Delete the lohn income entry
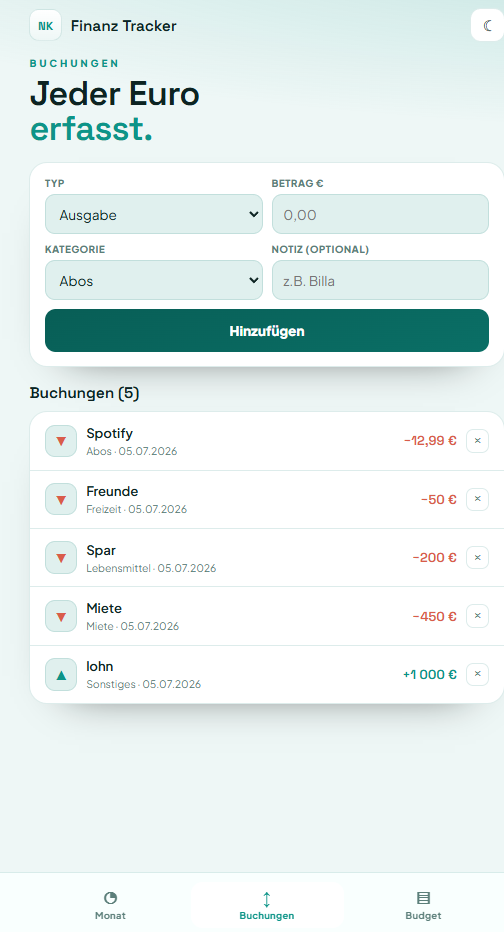Image resolution: width=504 pixels, height=932 pixels. coord(477,674)
